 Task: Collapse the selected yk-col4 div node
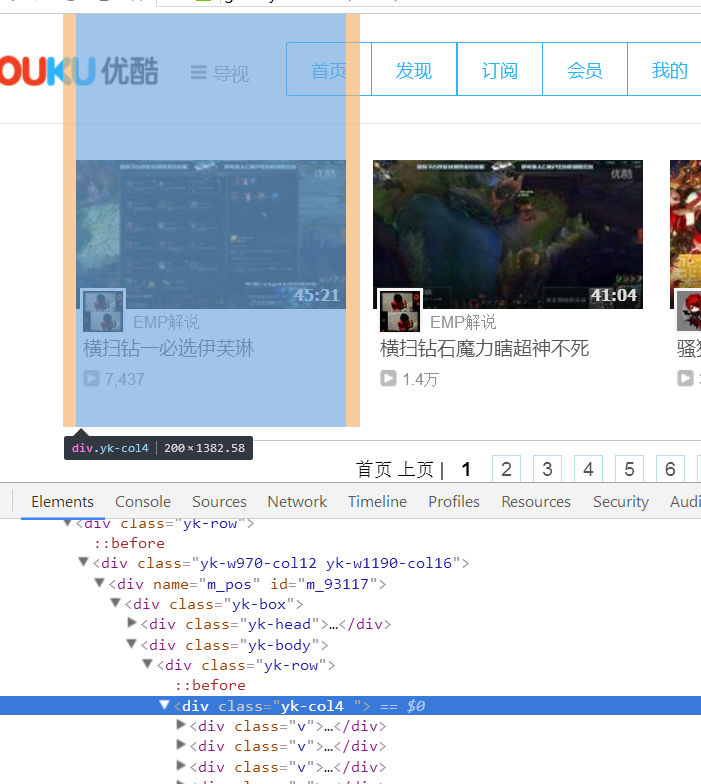[164, 704]
